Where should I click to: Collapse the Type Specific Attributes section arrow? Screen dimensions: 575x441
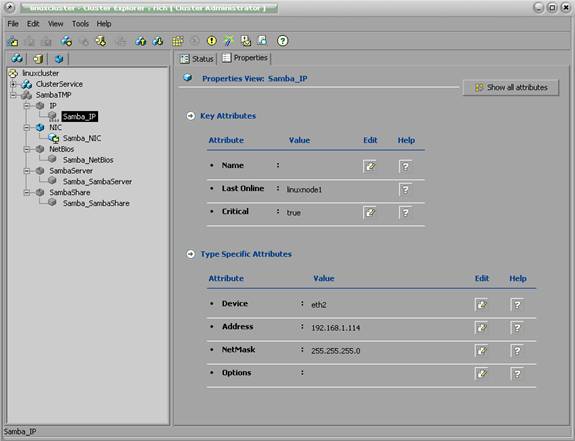click(x=190, y=254)
